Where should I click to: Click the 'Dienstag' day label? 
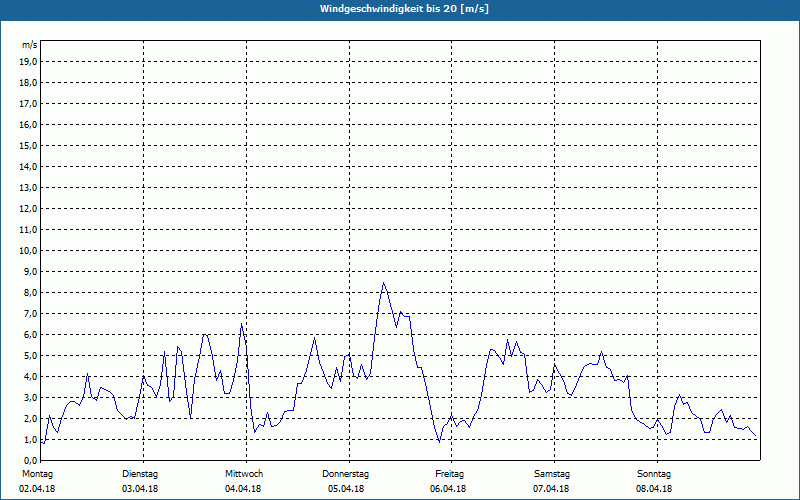tap(140, 474)
